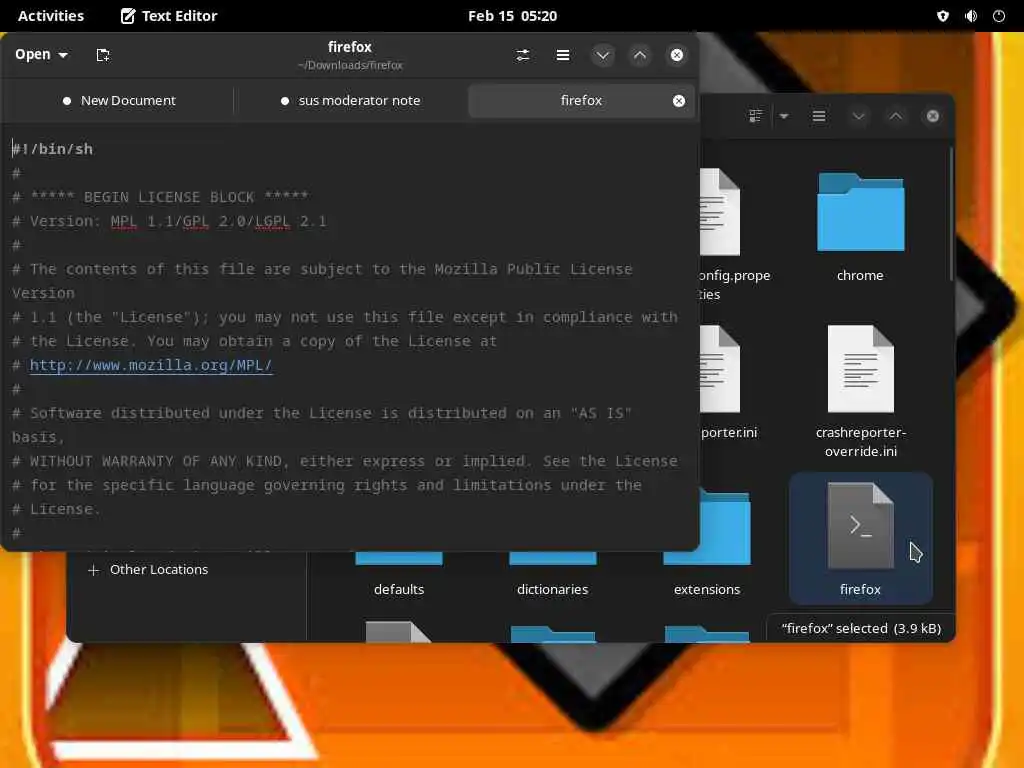Select the firefox script file icon
The width and height of the screenshot is (1024, 768).
860,526
